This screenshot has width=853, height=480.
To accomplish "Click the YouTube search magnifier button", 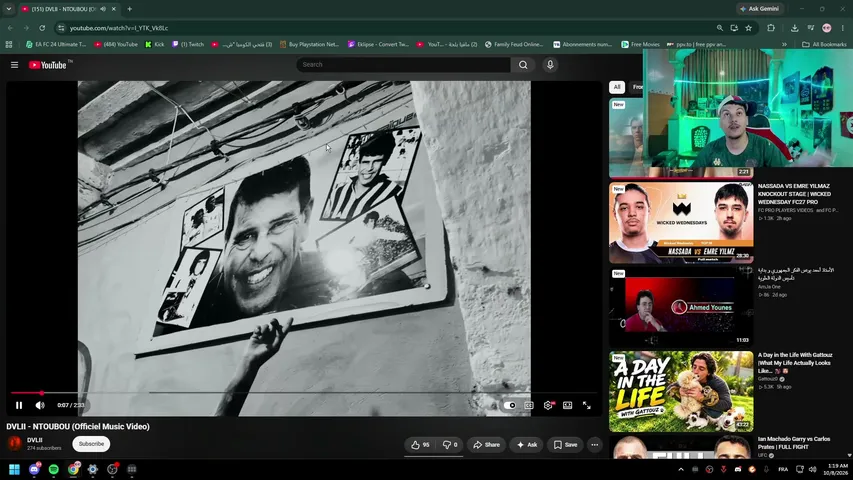I will click(523, 65).
